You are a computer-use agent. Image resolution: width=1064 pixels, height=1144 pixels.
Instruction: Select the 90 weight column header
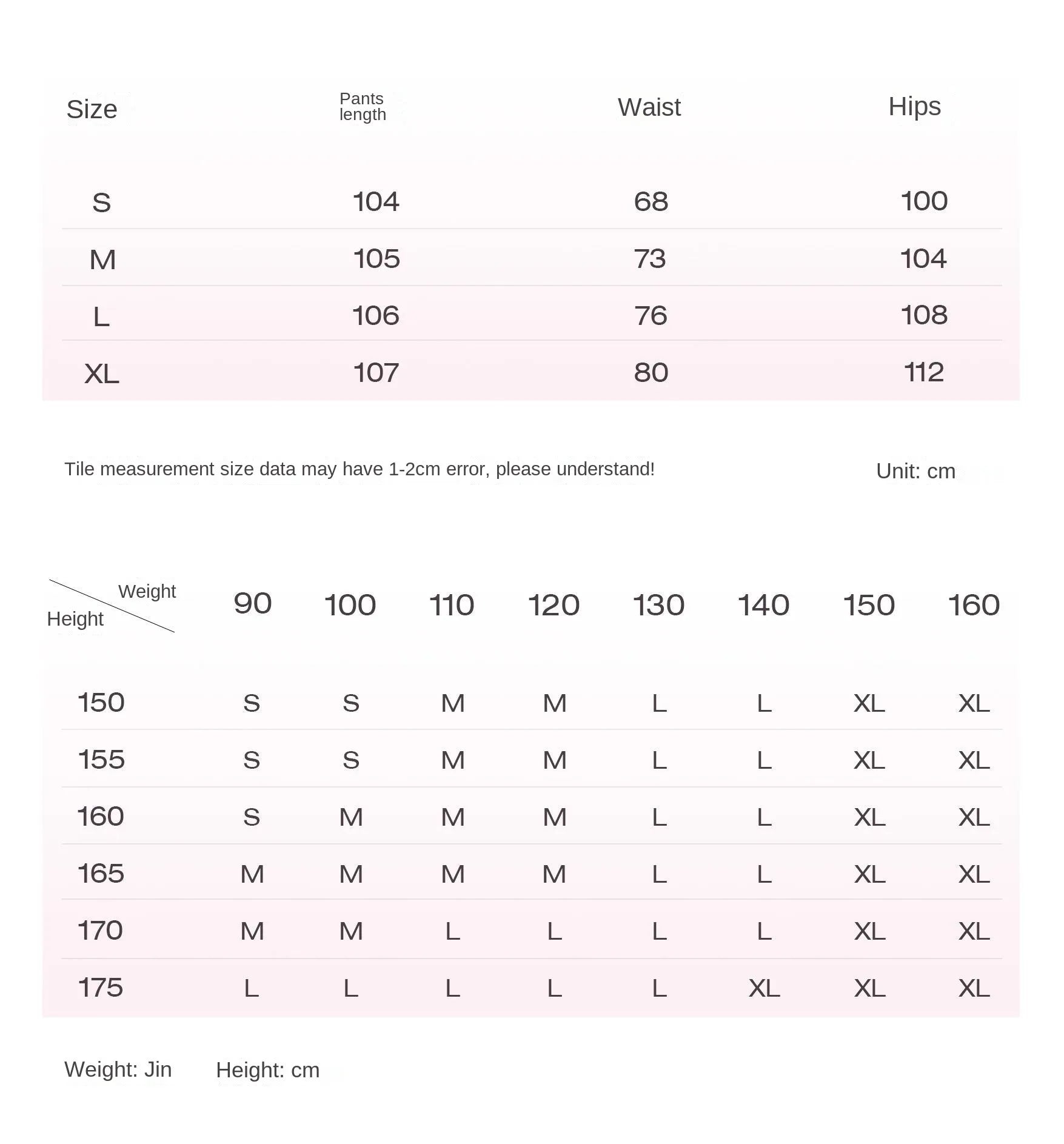tap(252, 604)
